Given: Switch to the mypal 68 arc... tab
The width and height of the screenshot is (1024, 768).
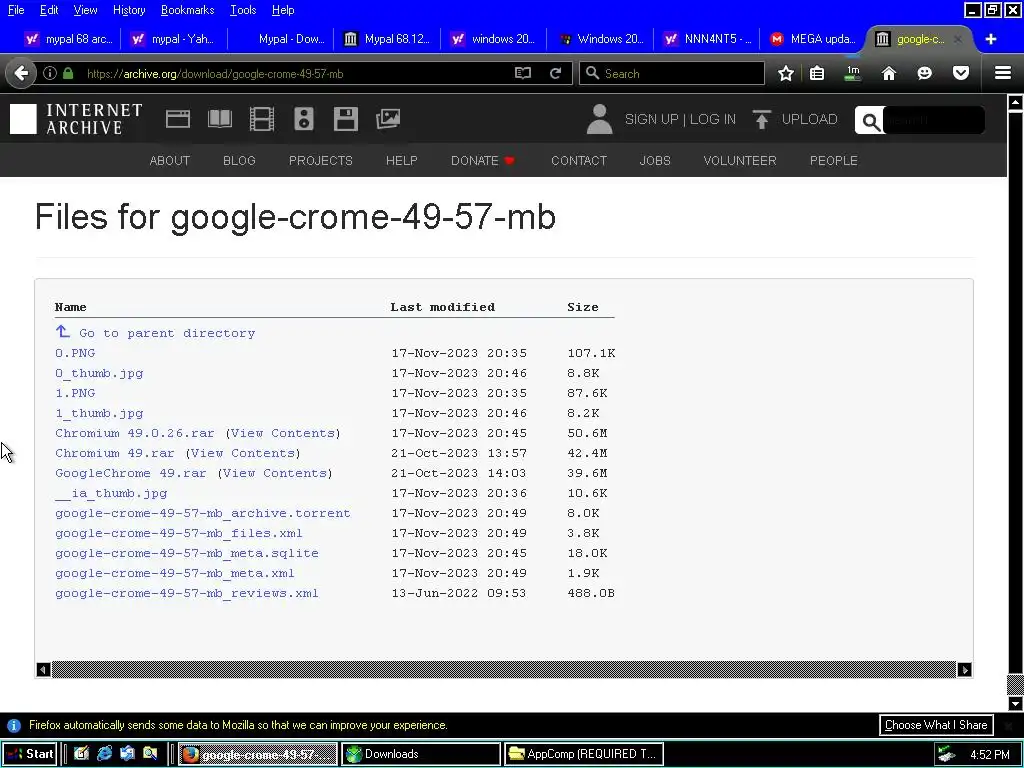Looking at the screenshot, I should point(69,39).
